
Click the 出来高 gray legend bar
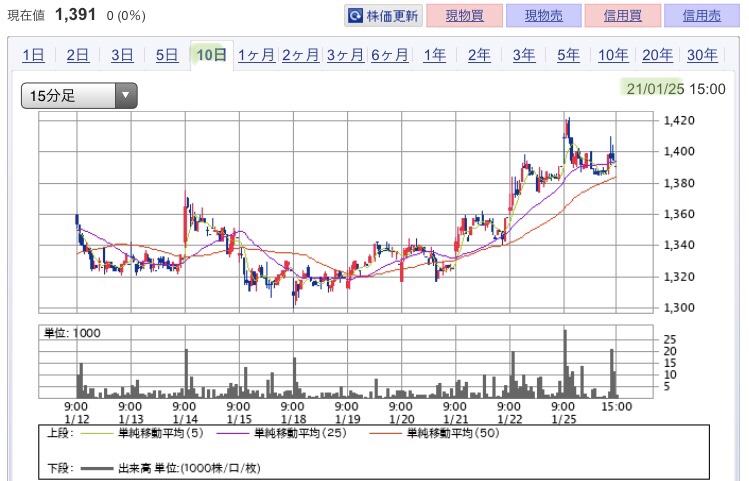coord(97,469)
